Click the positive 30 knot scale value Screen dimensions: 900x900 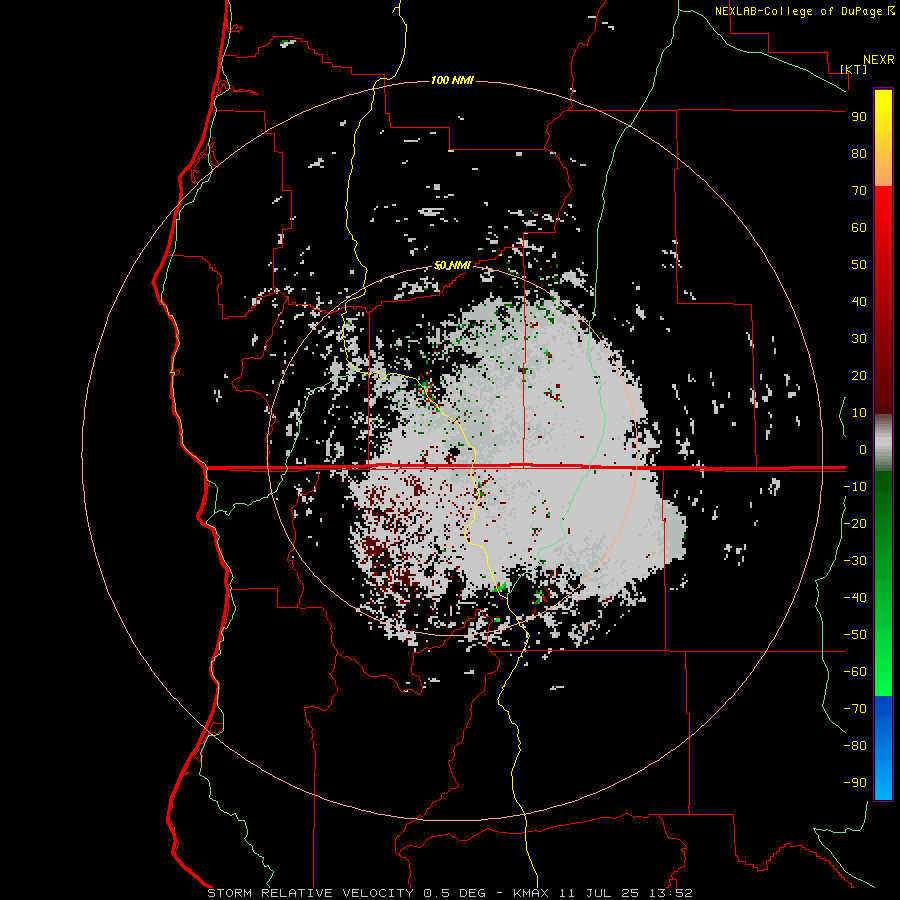coord(859,339)
